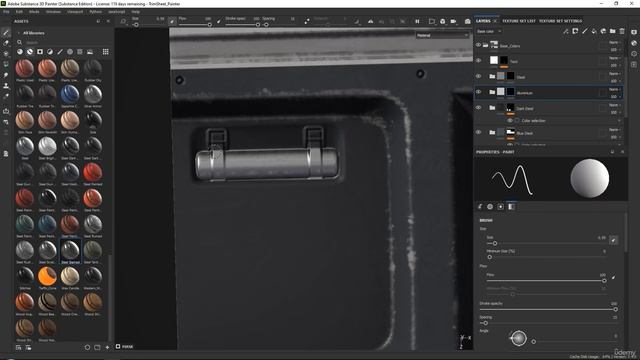Open the Brush properties tab icon
Image resolution: width=640 pixels, height=360 pixels.
tap(480, 207)
